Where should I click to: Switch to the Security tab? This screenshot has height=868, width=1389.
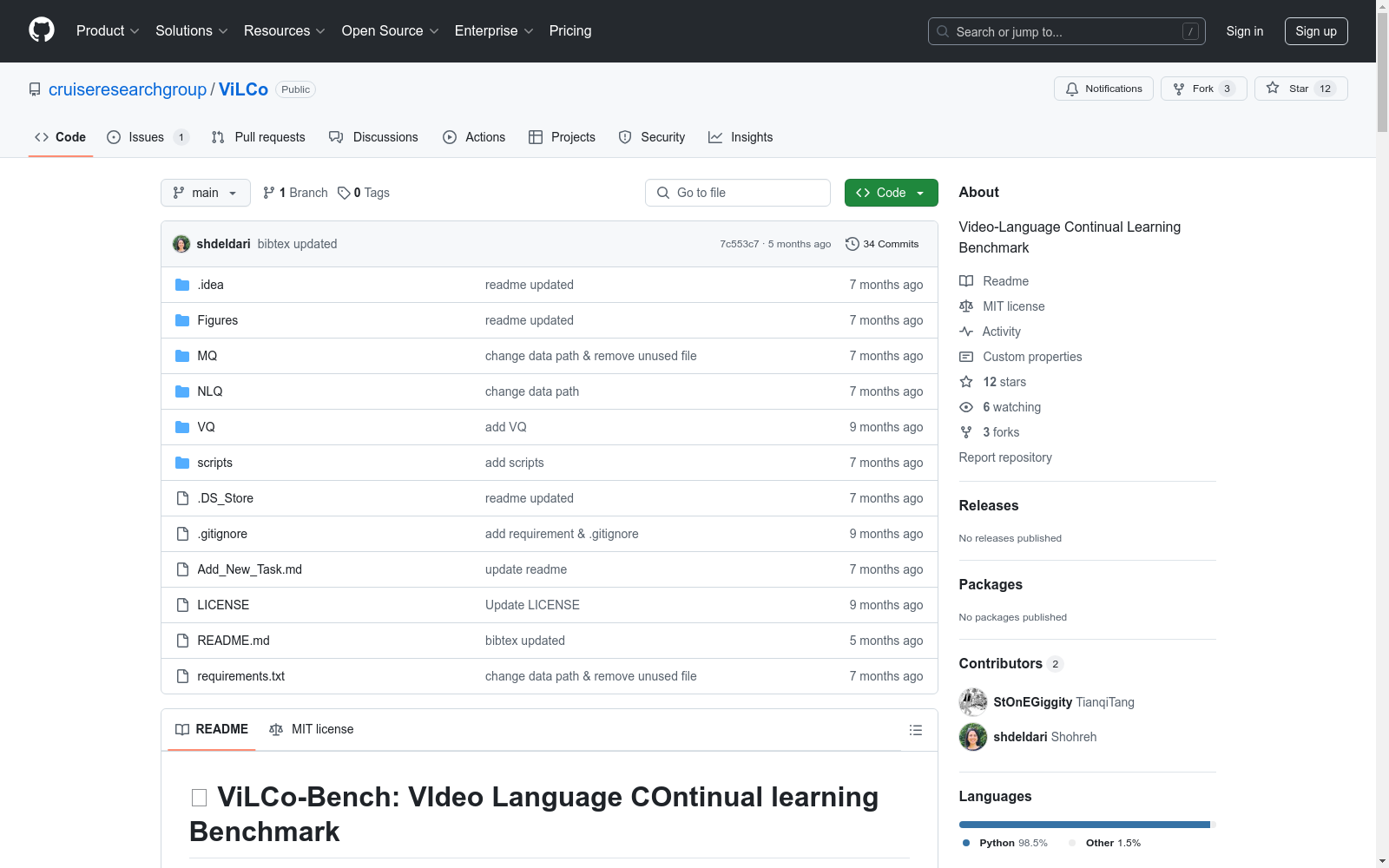pyautogui.click(x=652, y=137)
